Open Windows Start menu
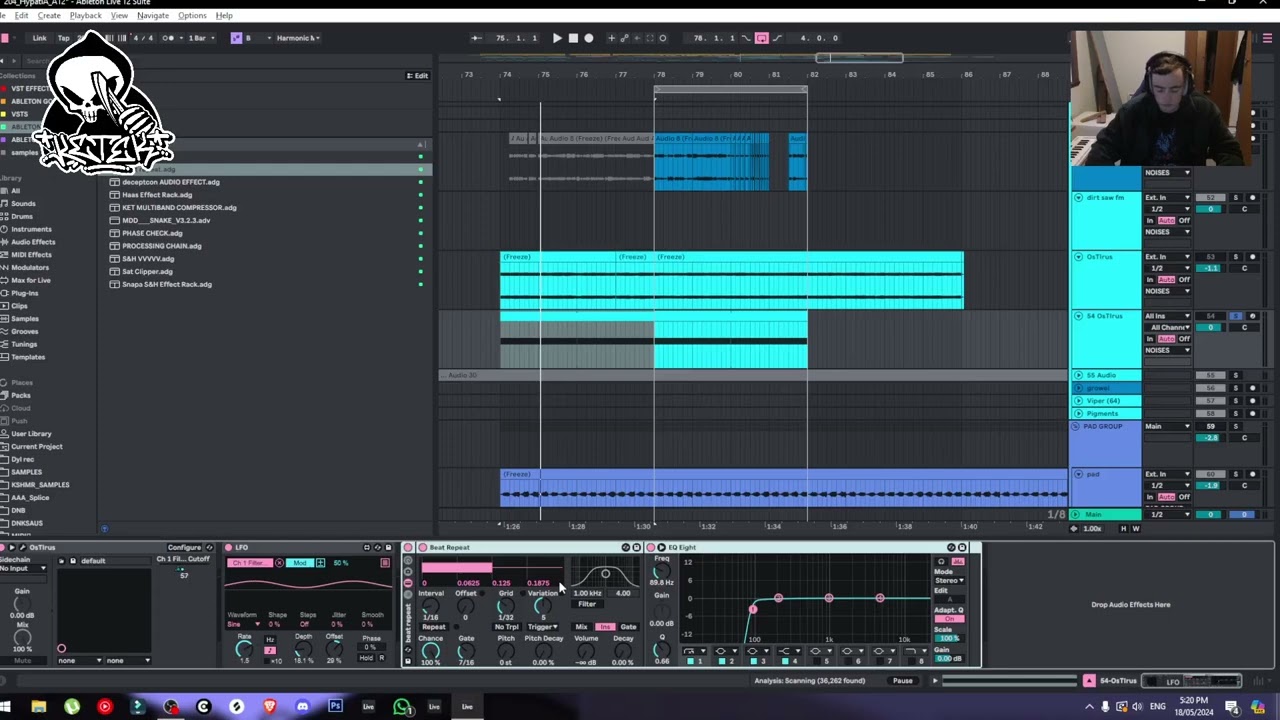Viewport: 1280px width, 720px height. (x=5, y=707)
